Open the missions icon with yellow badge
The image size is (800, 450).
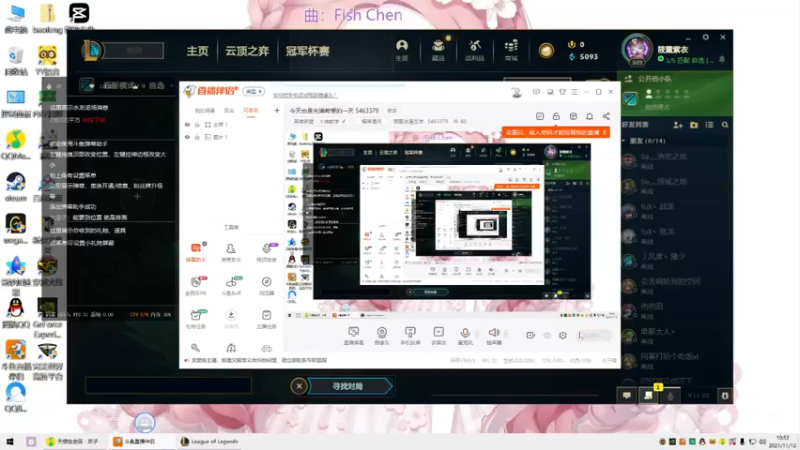click(x=648, y=395)
